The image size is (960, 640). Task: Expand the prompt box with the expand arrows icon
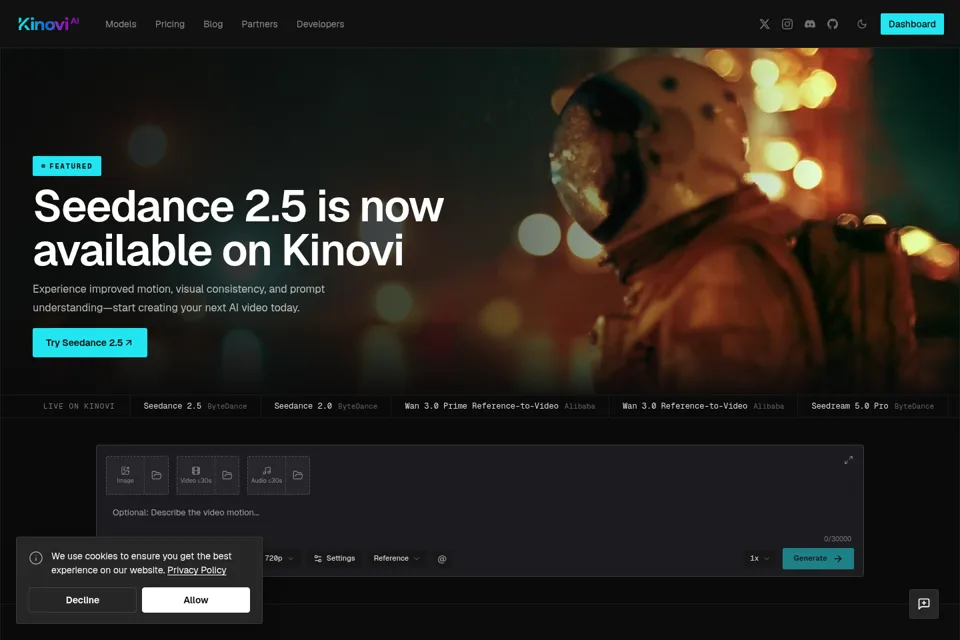848,460
